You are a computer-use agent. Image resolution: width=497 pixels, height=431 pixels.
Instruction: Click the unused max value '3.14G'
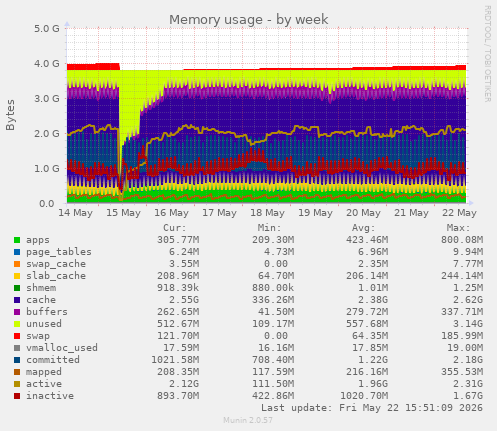[468, 324]
